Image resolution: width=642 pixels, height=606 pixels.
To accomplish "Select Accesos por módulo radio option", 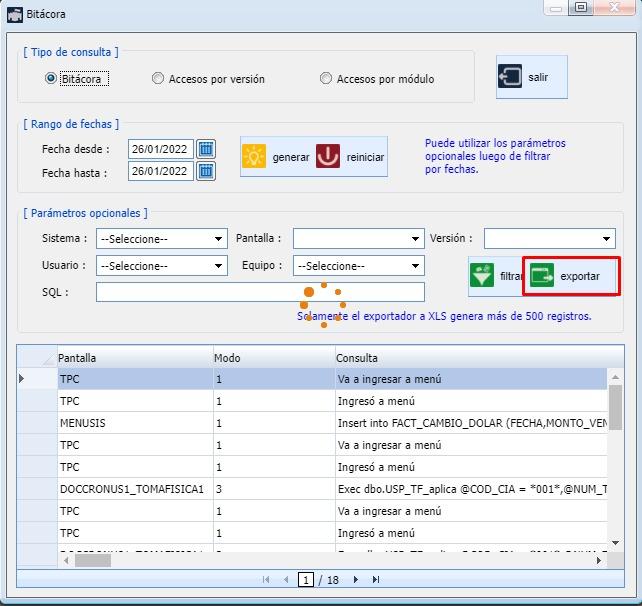I will pos(326,78).
